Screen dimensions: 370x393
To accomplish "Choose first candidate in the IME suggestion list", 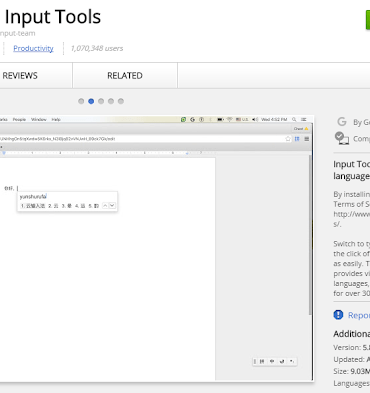I will pos(33,206).
